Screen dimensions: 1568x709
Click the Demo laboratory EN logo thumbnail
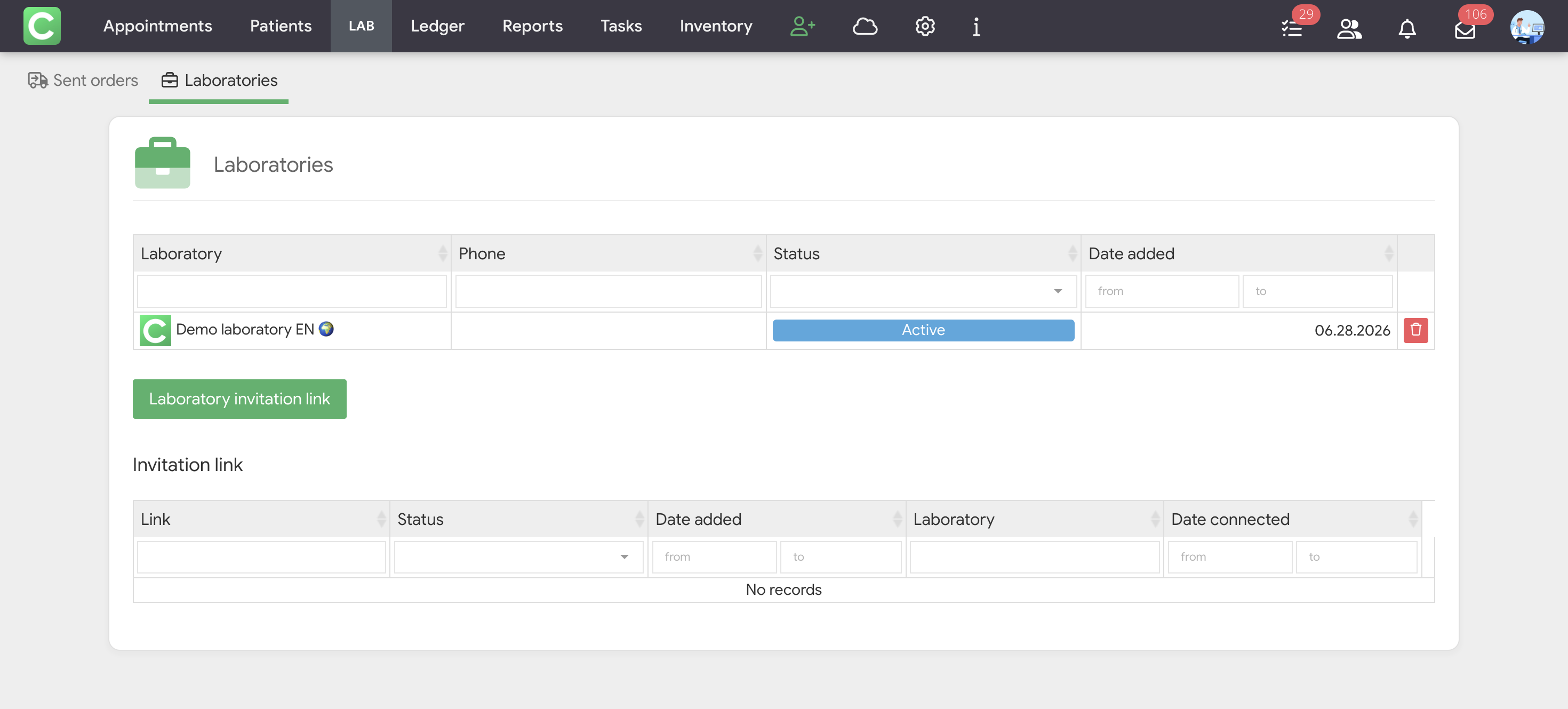pyautogui.click(x=155, y=330)
